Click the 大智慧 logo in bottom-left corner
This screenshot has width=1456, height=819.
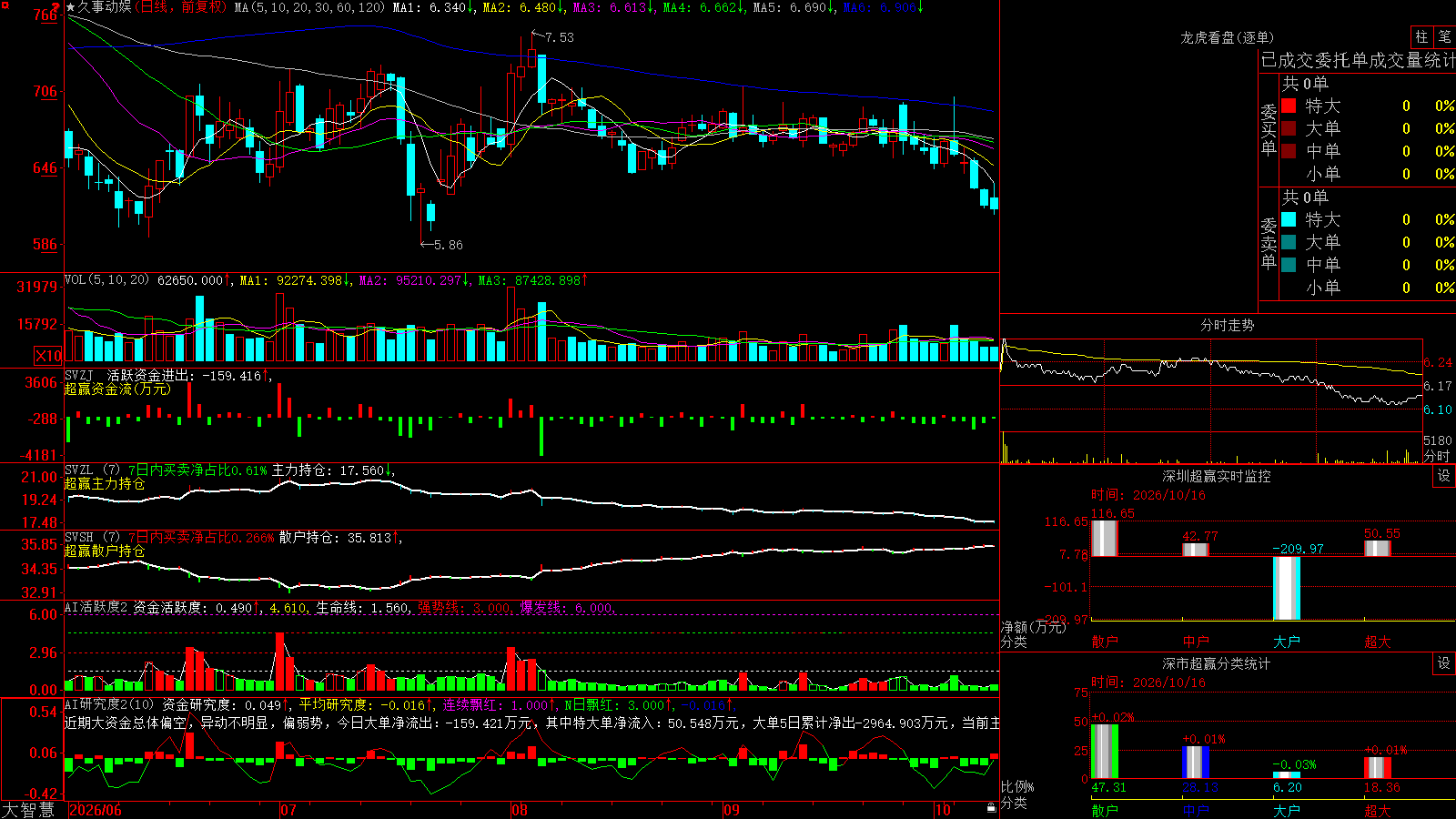(x=27, y=810)
